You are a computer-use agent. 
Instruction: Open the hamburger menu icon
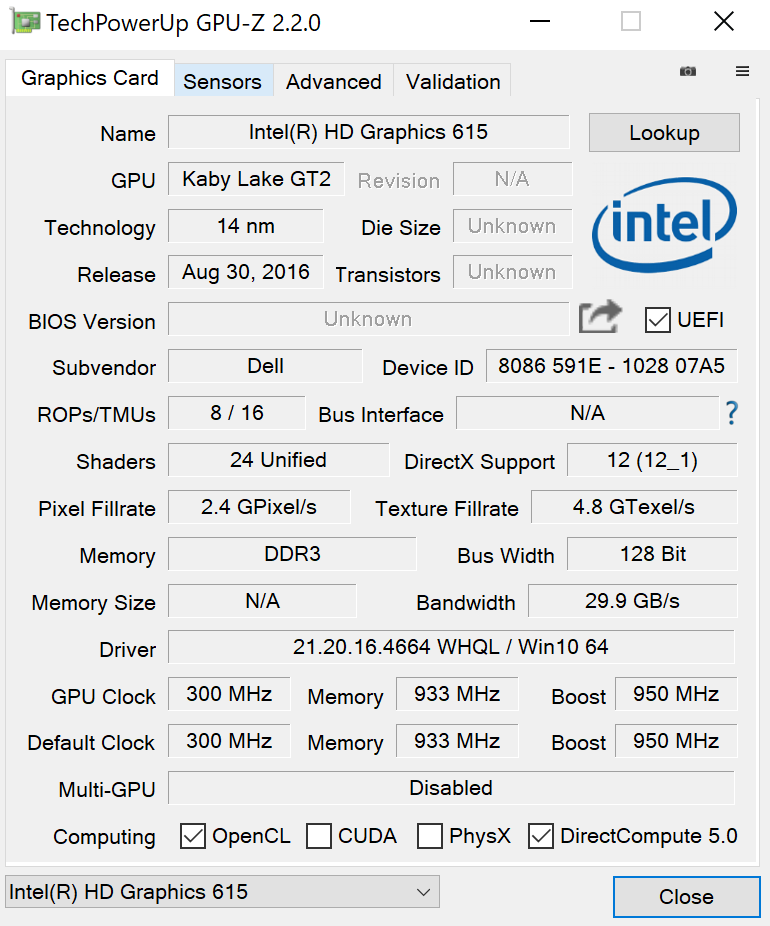(x=742, y=71)
